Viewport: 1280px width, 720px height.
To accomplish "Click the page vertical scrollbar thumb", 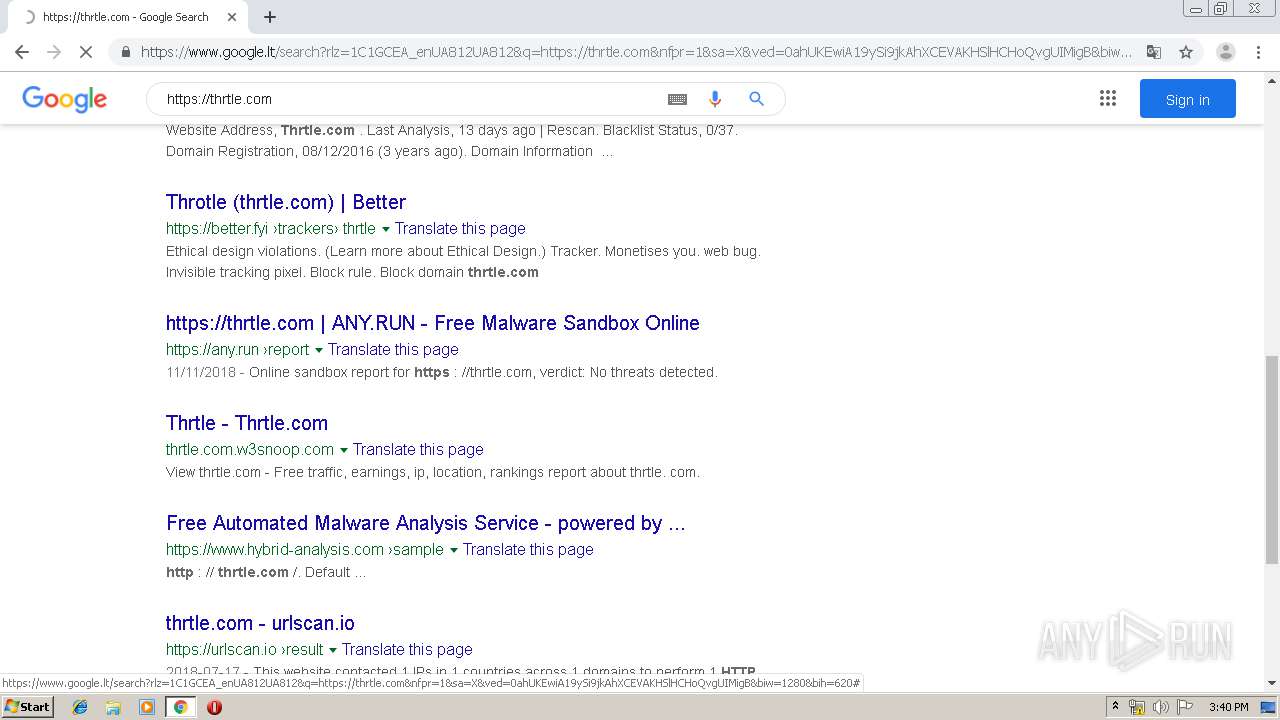I will (x=1272, y=460).
